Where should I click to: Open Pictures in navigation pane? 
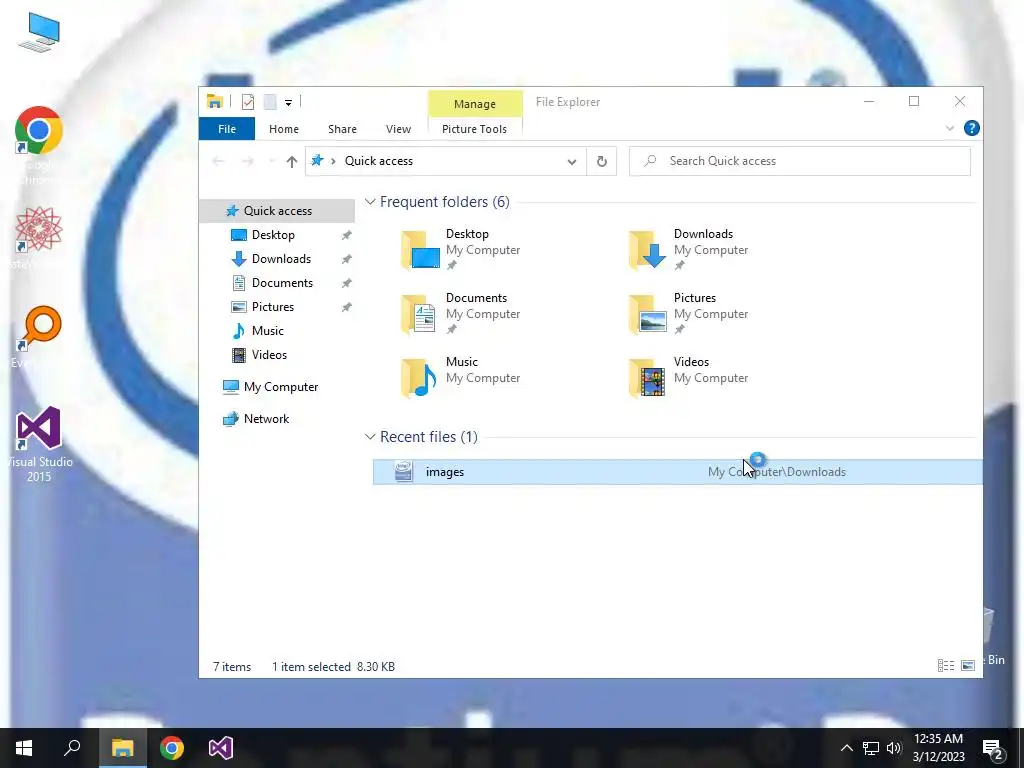pyautogui.click(x=272, y=307)
